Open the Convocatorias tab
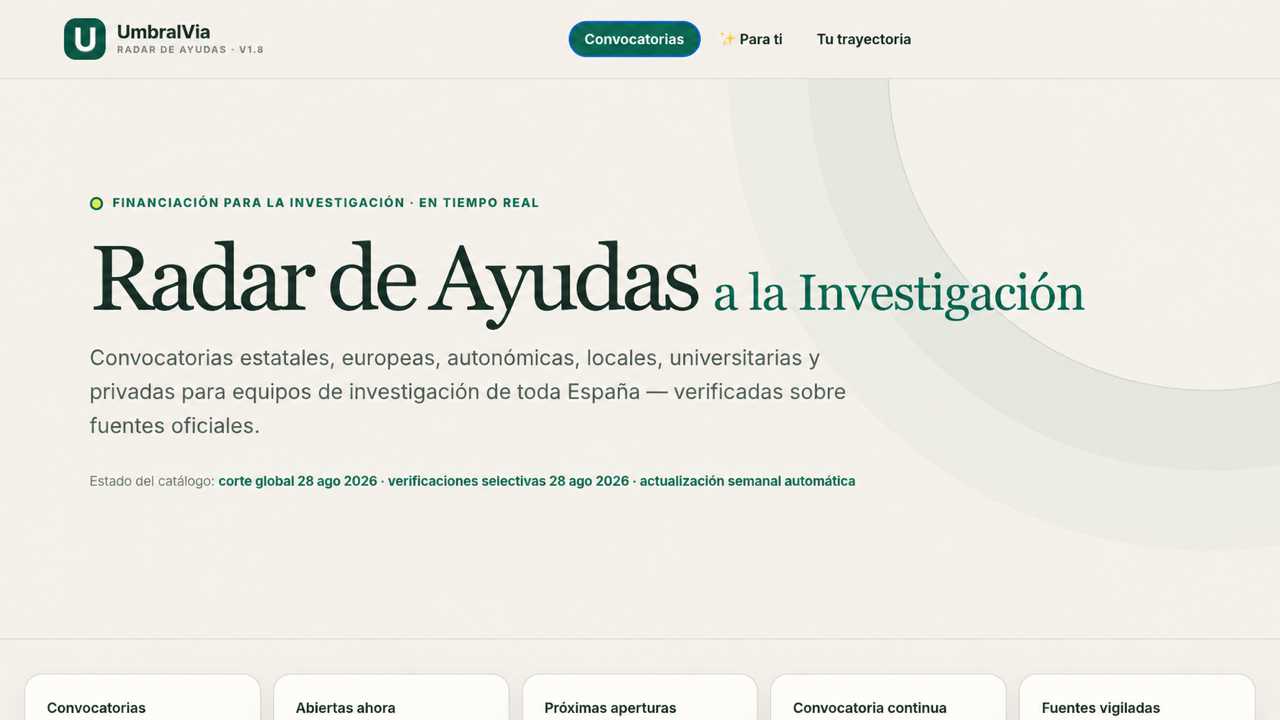The height and width of the screenshot is (720, 1280). (634, 39)
